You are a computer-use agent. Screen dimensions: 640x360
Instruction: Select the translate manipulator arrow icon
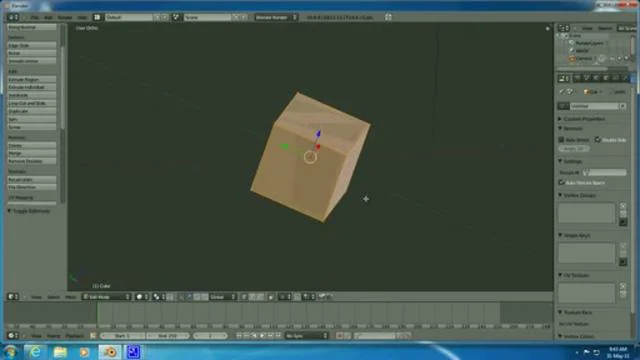189,297
